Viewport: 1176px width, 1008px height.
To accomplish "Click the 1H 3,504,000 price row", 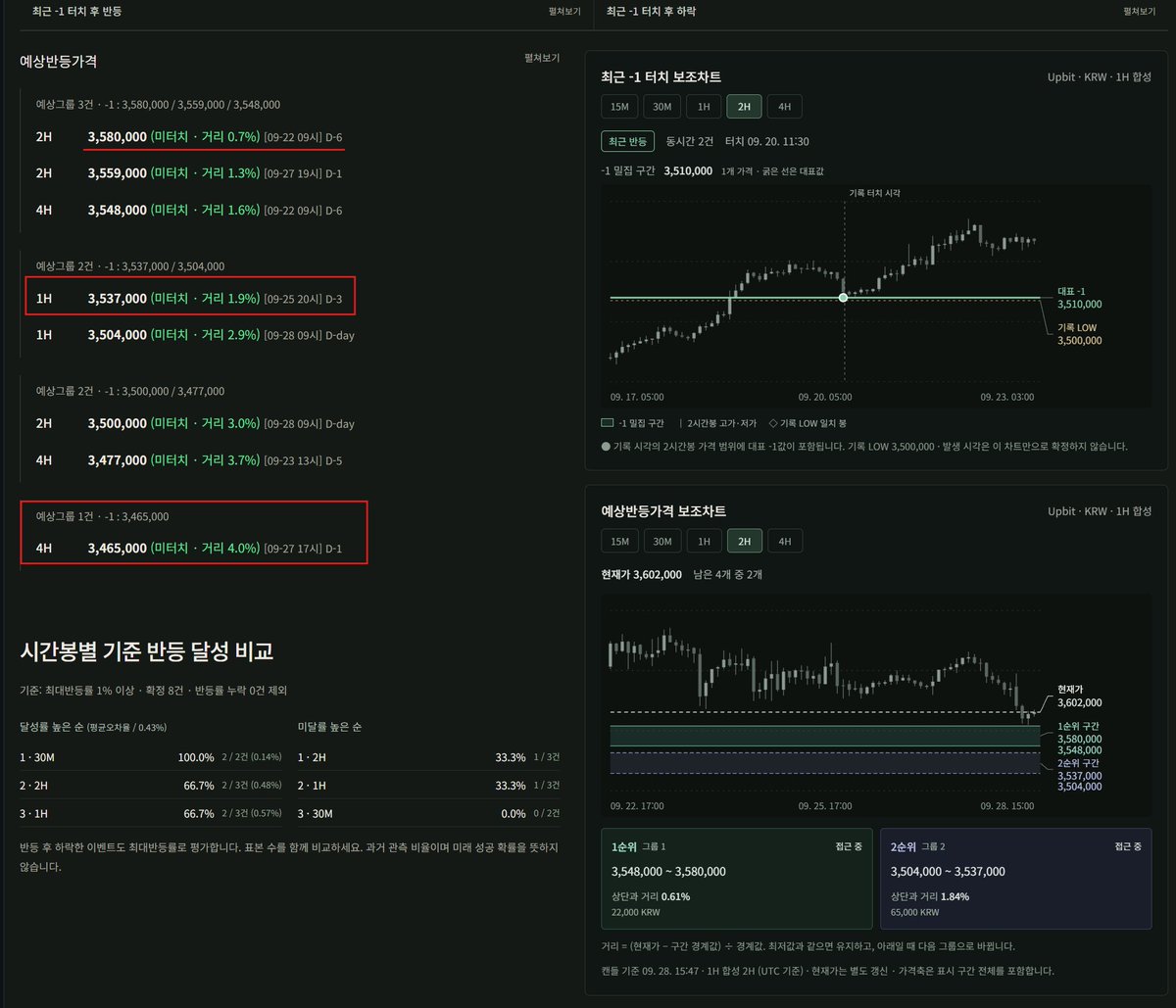I will point(195,335).
